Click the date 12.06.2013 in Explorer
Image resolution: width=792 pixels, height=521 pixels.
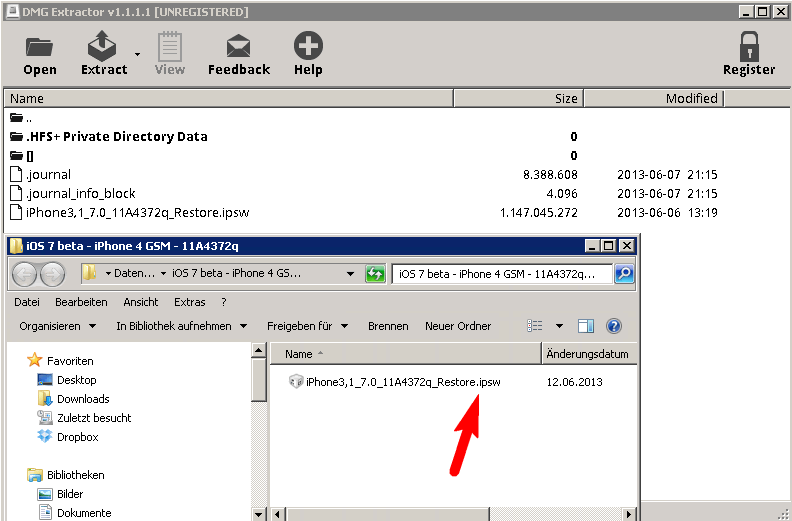click(574, 382)
